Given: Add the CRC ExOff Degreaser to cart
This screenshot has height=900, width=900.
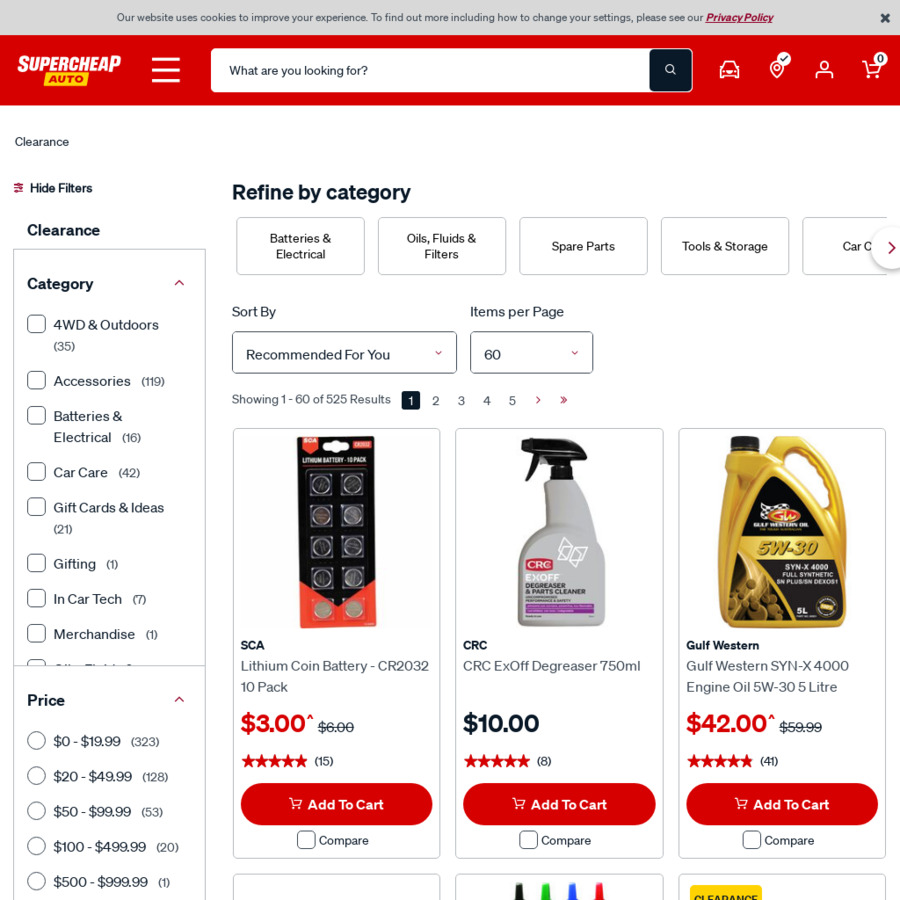Looking at the screenshot, I should point(559,804).
